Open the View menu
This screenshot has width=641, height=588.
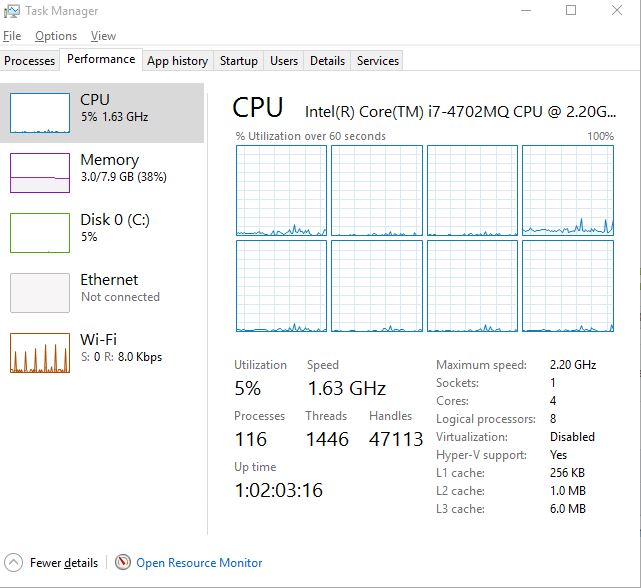103,36
